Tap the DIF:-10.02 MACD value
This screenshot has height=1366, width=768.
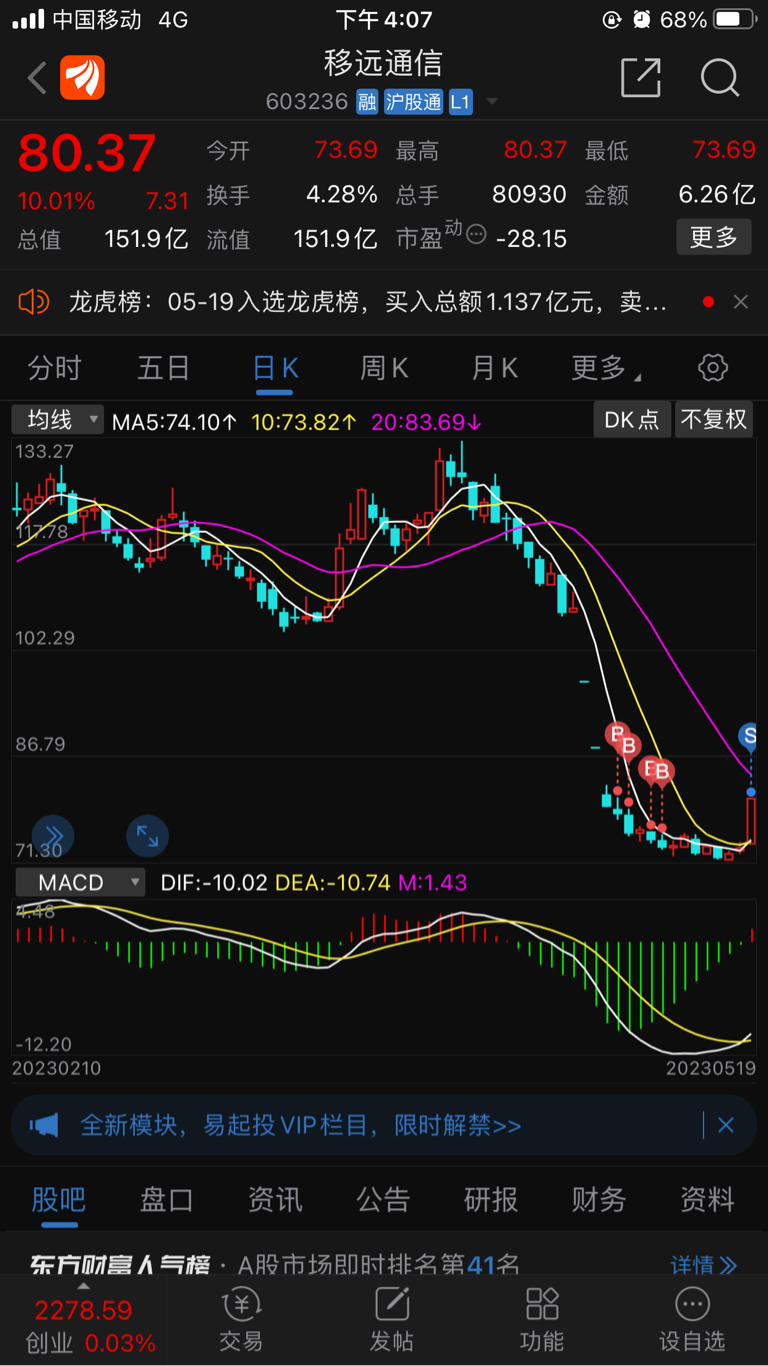coord(214,883)
